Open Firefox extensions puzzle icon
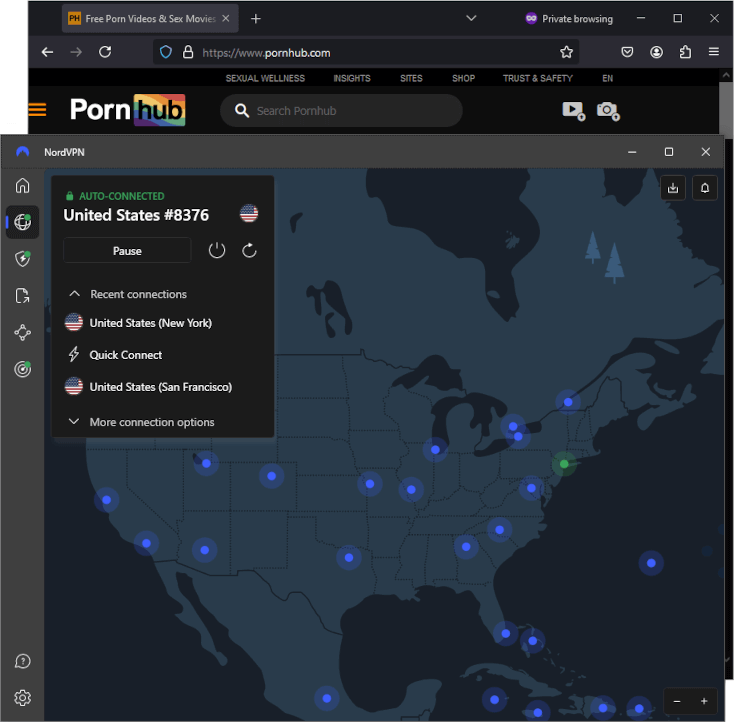This screenshot has height=722, width=734. (685, 52)
